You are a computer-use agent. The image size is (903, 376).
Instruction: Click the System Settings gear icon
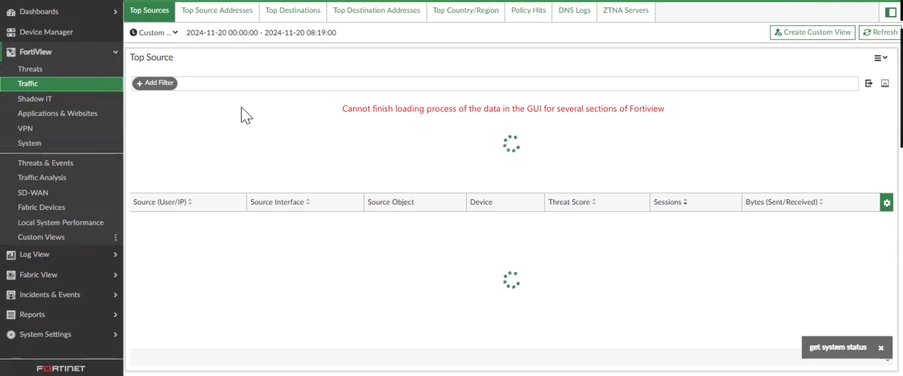tap(10, 335)
